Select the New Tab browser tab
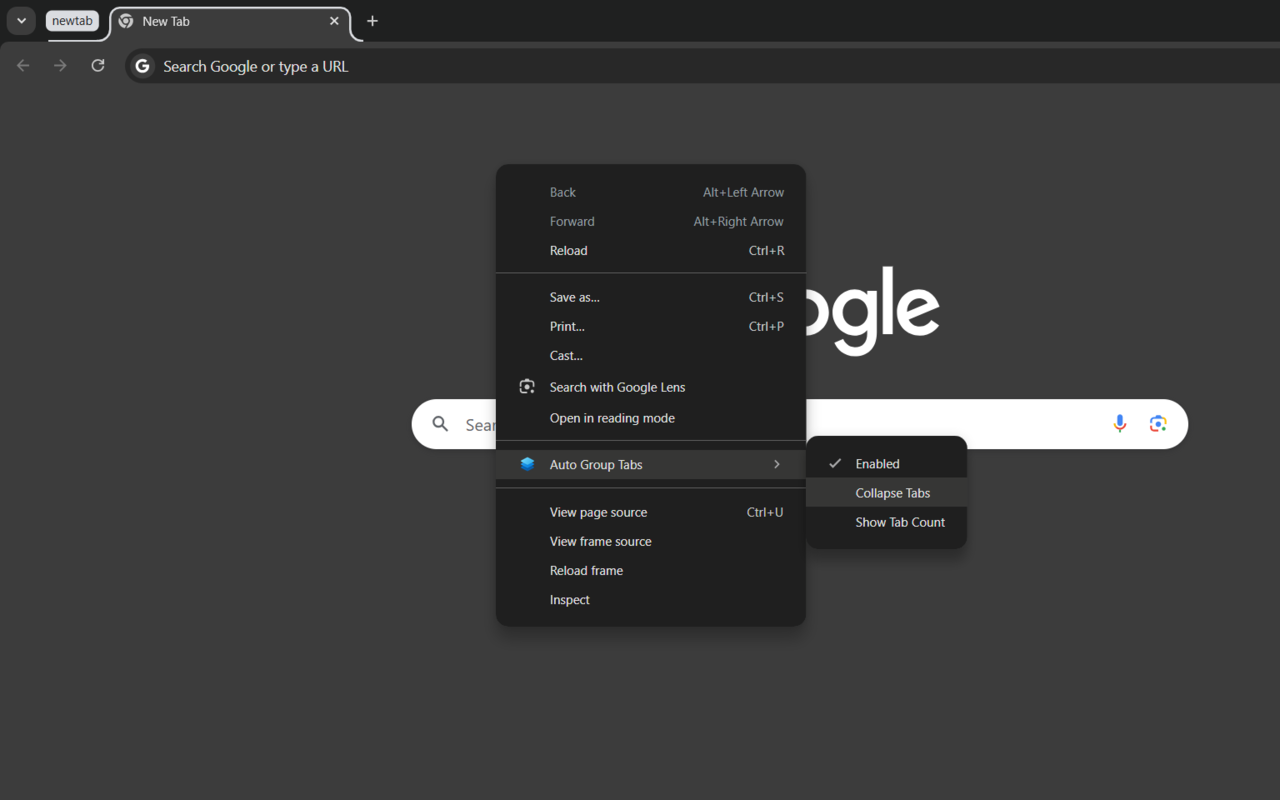The width and height of the screenshot is (1280, 800). 230,21
